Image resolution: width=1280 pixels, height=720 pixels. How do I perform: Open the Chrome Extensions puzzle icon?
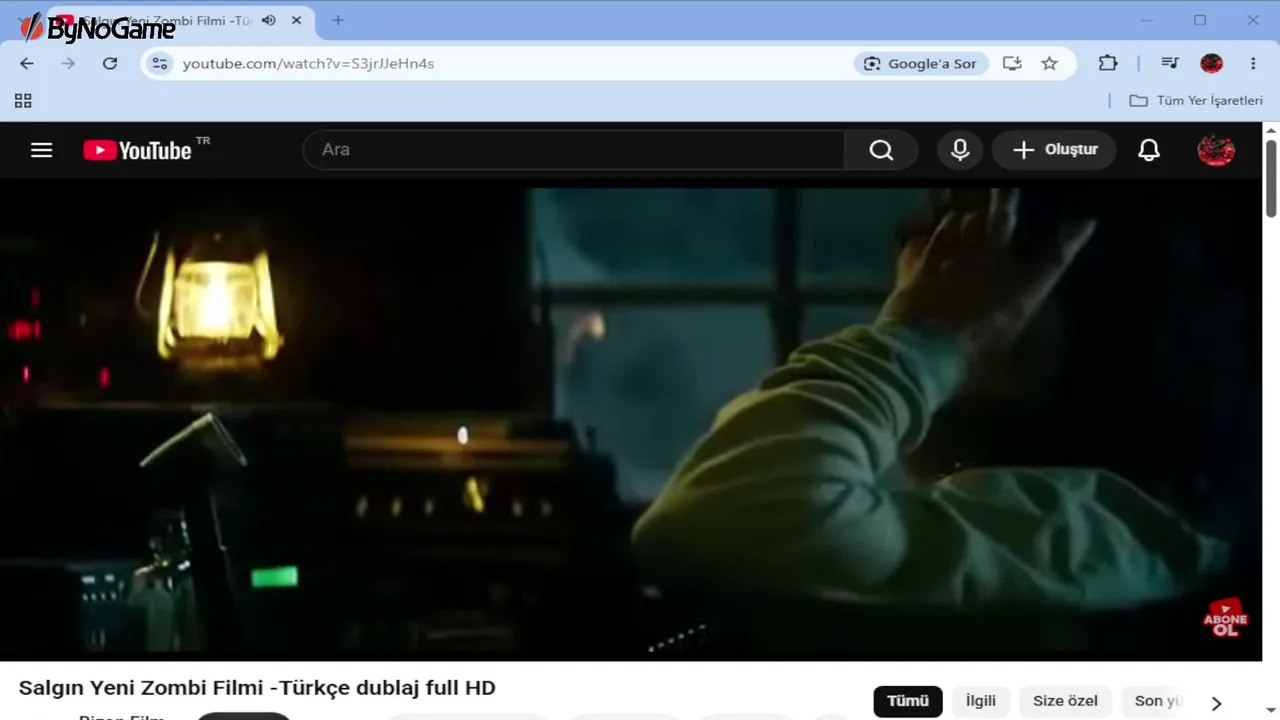1108,63
